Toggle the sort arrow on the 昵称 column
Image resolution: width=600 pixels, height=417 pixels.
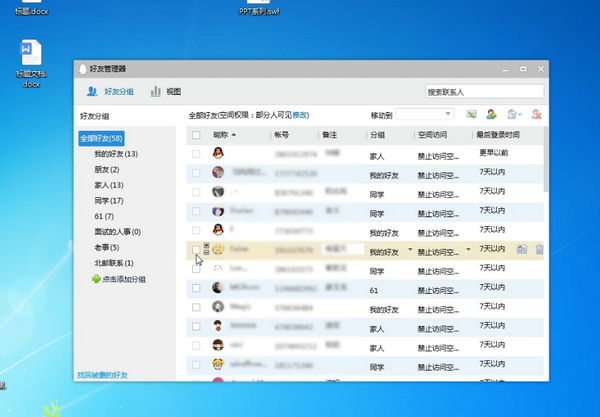(x=234, y=135)
